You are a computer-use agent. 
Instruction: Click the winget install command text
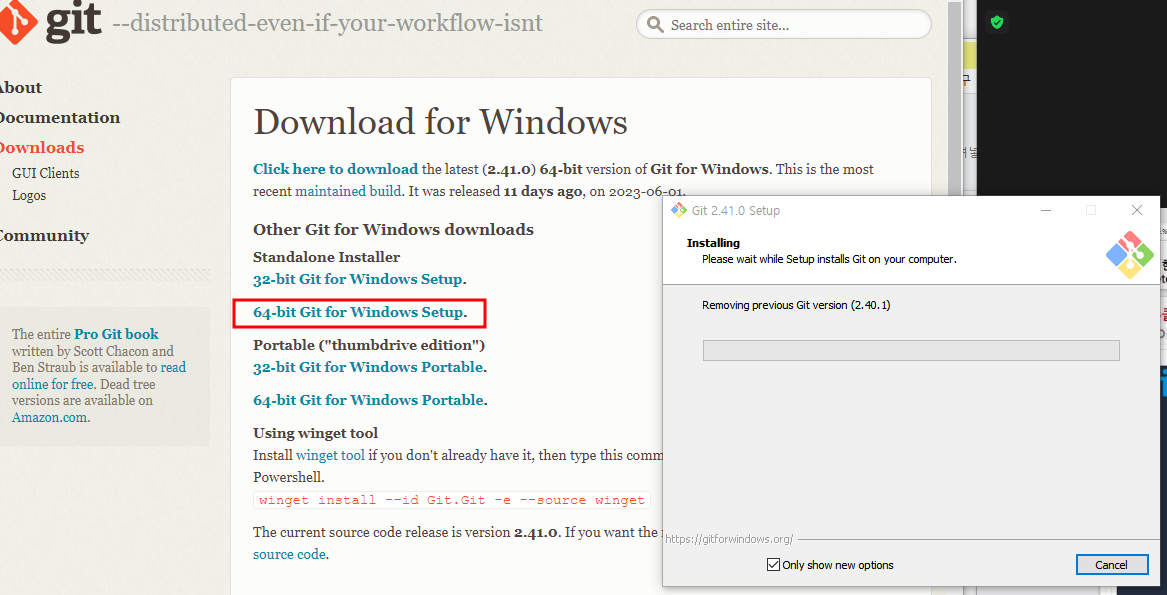coord(452,500)
